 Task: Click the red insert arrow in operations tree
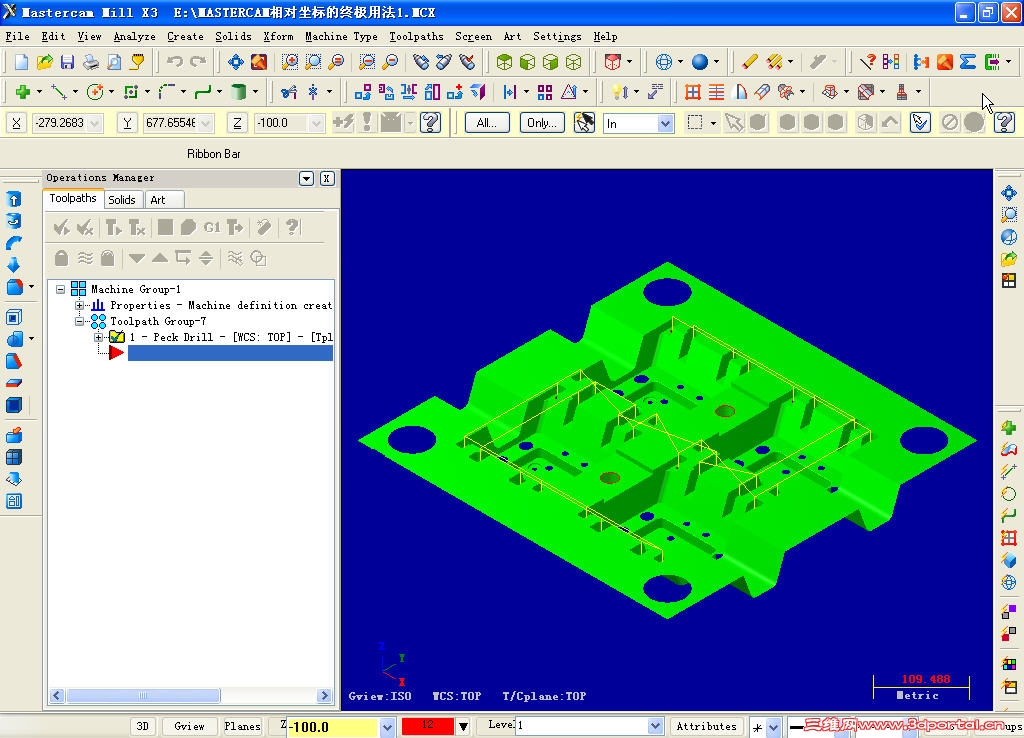116,353
